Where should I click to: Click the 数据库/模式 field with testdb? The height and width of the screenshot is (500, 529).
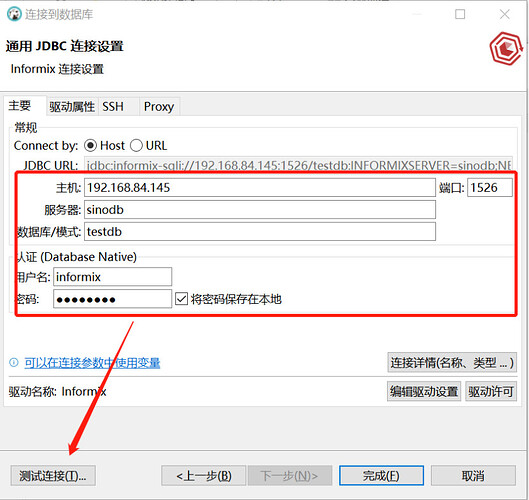[x=260, y=231]
